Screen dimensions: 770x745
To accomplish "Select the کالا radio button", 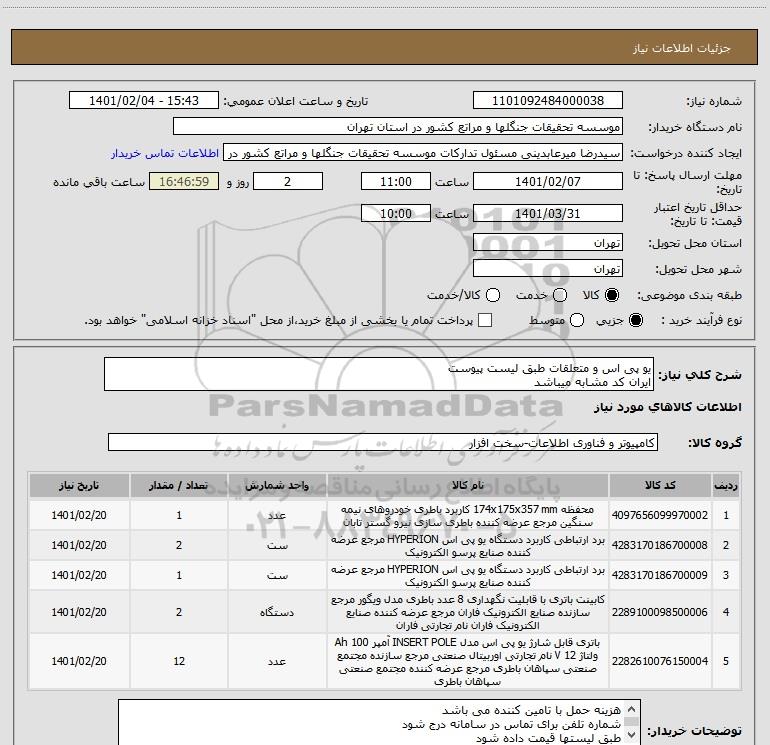I will coord(612,295).
